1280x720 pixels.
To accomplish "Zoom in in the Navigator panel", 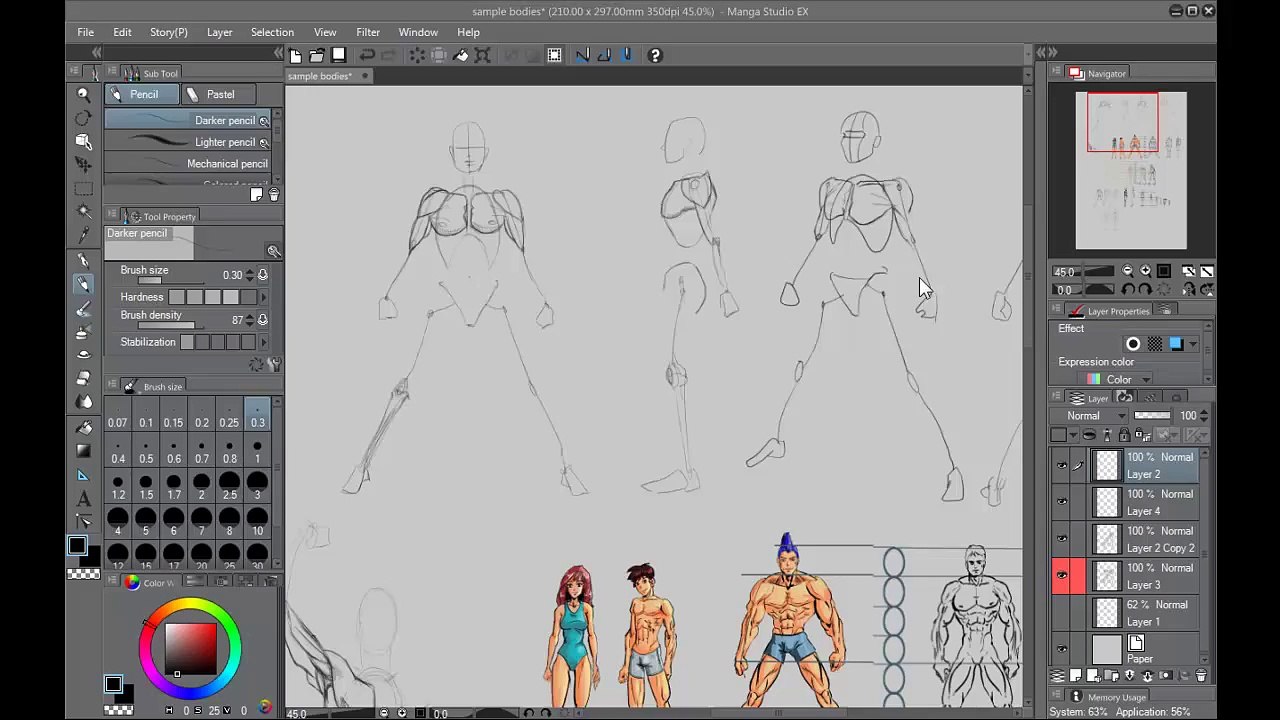I will (x=1145, y=271).
